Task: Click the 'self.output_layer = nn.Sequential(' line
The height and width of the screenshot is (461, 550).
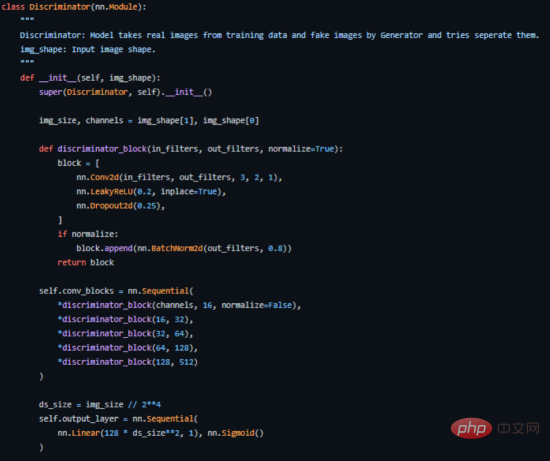Action: [x=119, y=419]
